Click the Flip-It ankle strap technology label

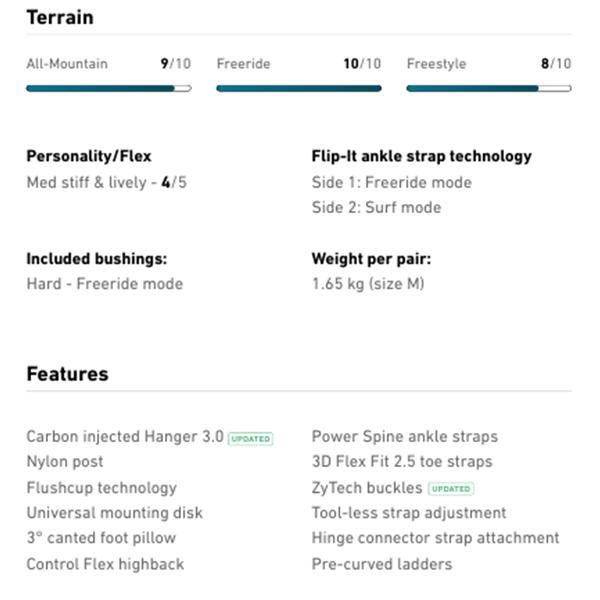pyautogui.click(x=421, y=156)
